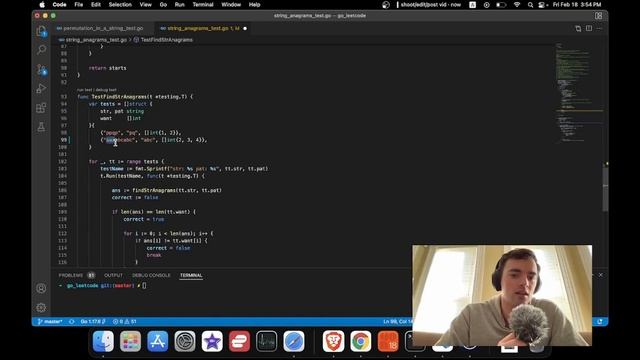Click the editor vertical scrollbar thumb
640x360 pixels.
pyautogui.click(x=605, y=188)
